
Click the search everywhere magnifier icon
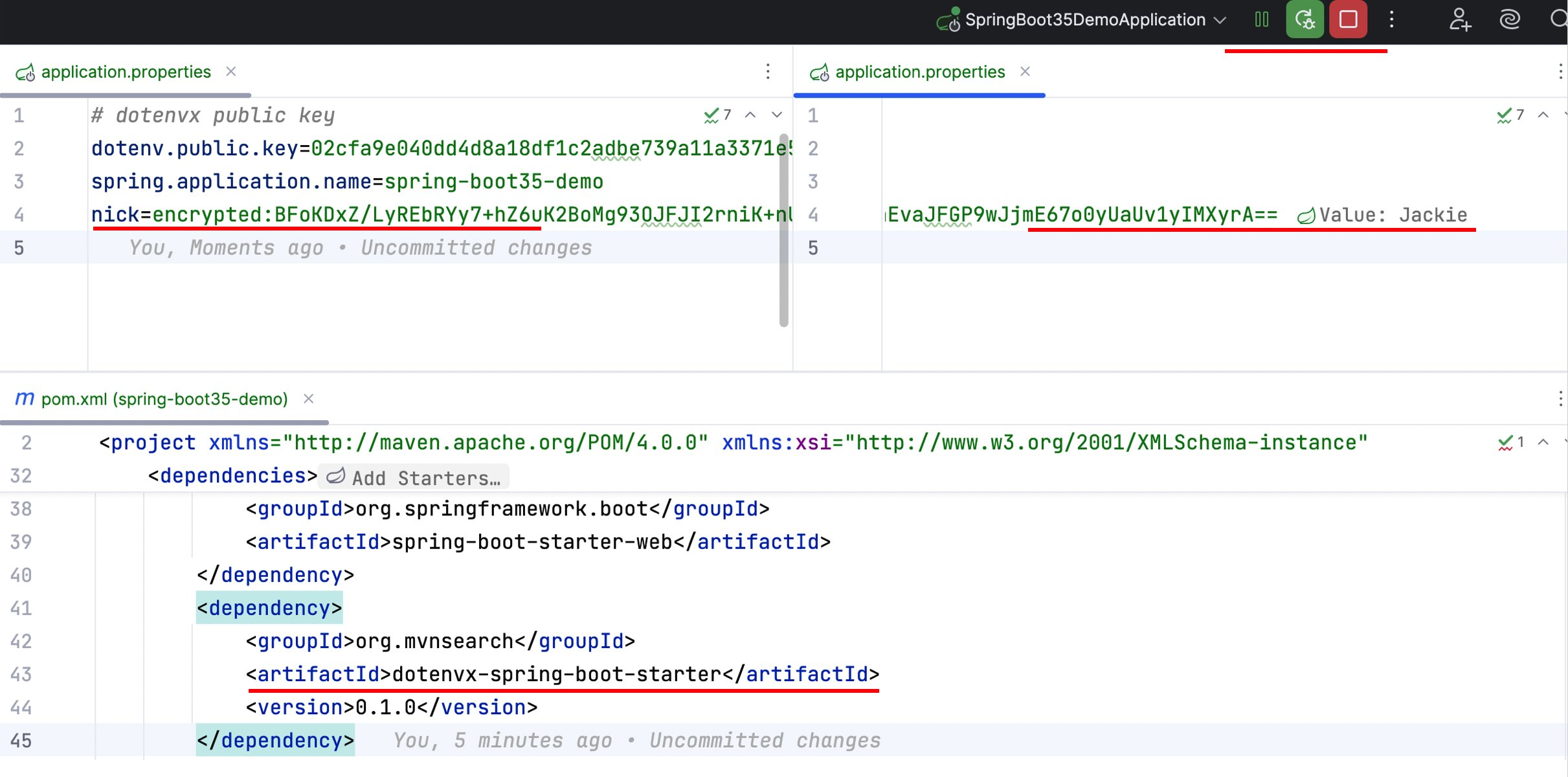click(x=1558, y=19)
